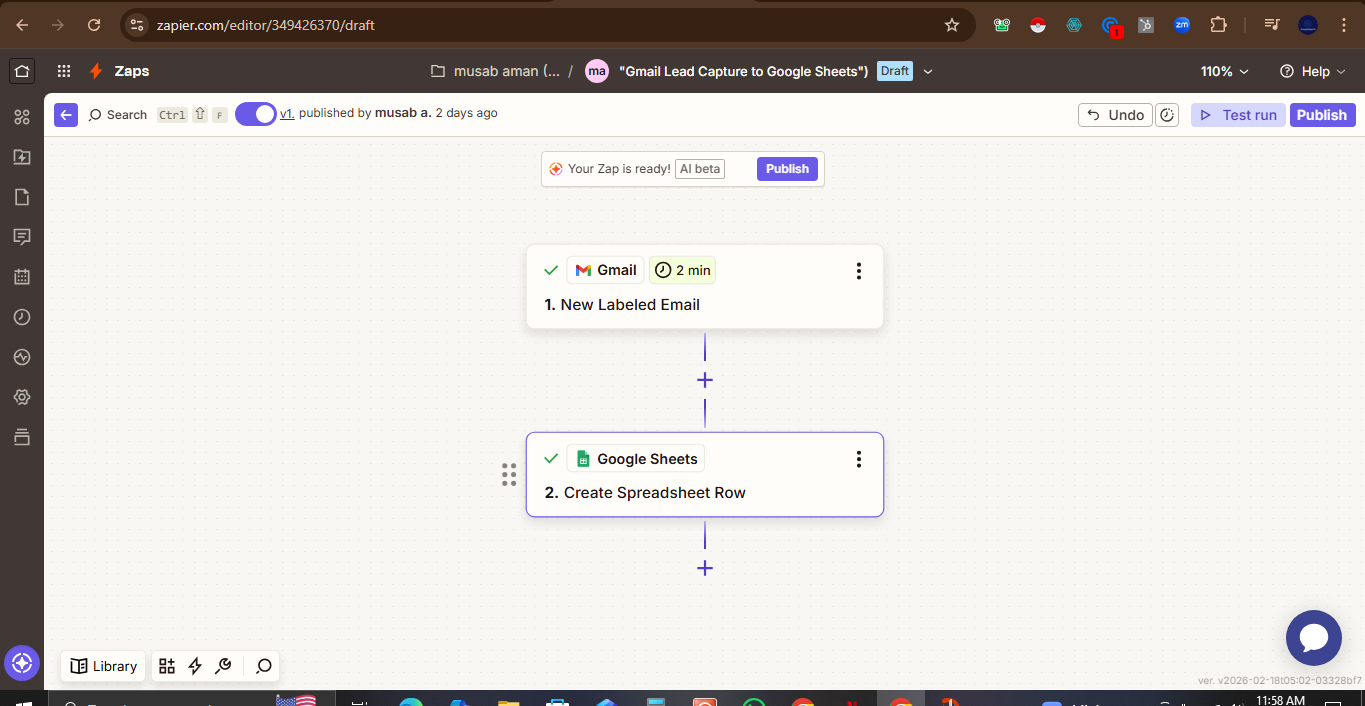Open the Zap settings gear in sidebar
1365x706 pixels.
pos(22,397)
